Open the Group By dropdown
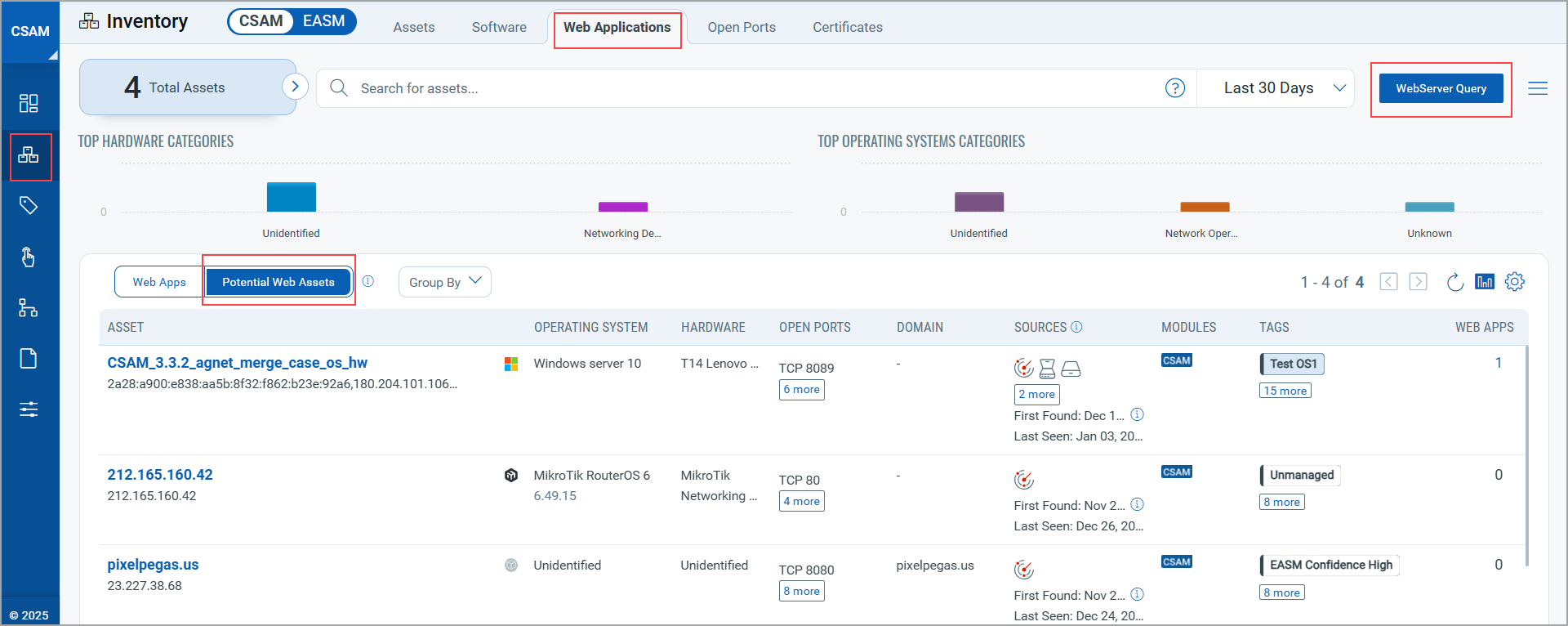 (x=445, y=282)
